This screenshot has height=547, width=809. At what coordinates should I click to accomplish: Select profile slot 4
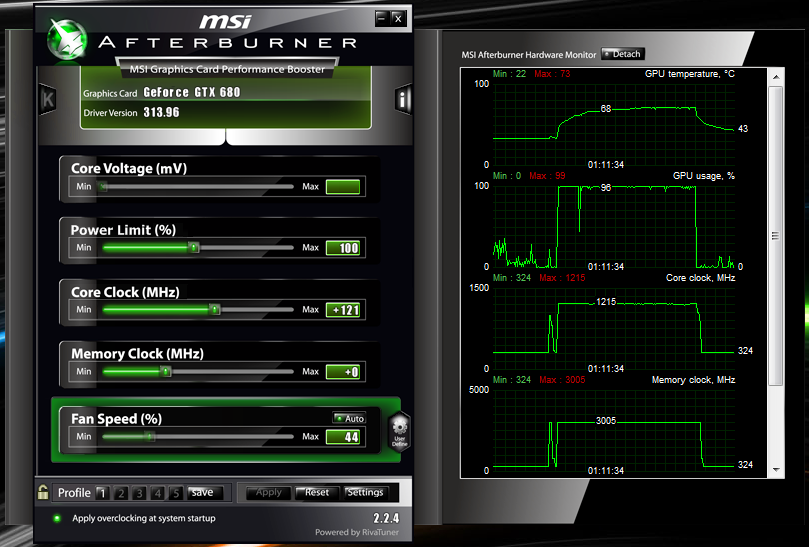[158, 493]
